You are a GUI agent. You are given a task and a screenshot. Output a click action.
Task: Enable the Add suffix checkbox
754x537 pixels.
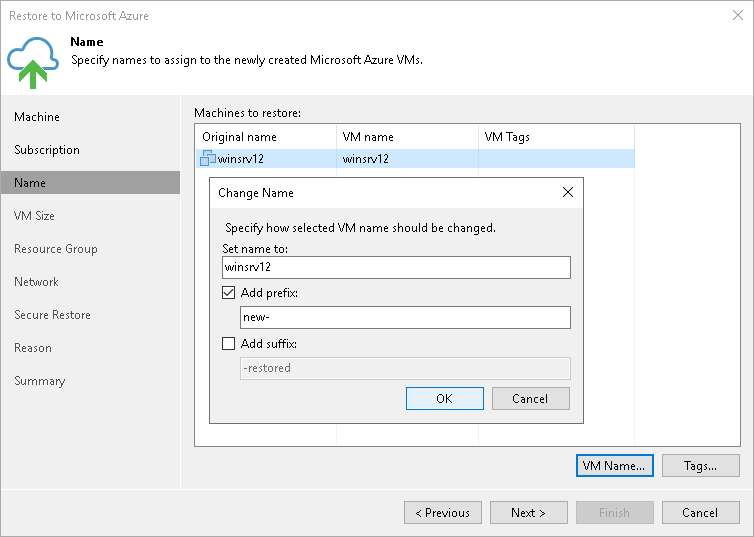(x=228, y=344)
